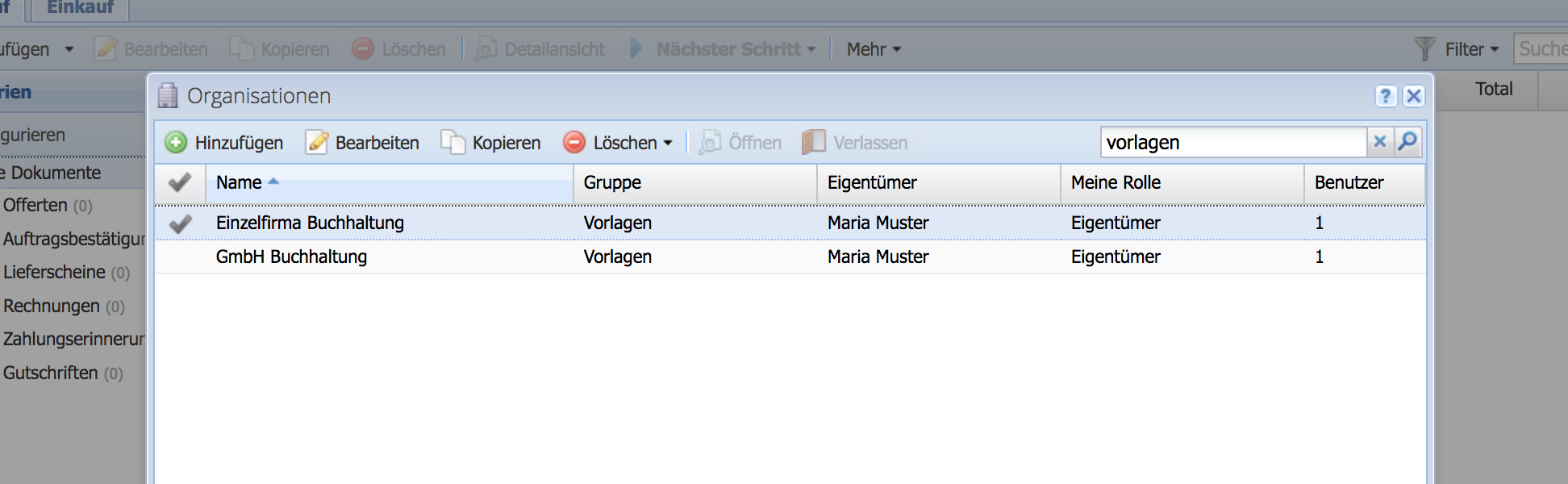Clear the search field with X icon

[x=1379, y=142]
